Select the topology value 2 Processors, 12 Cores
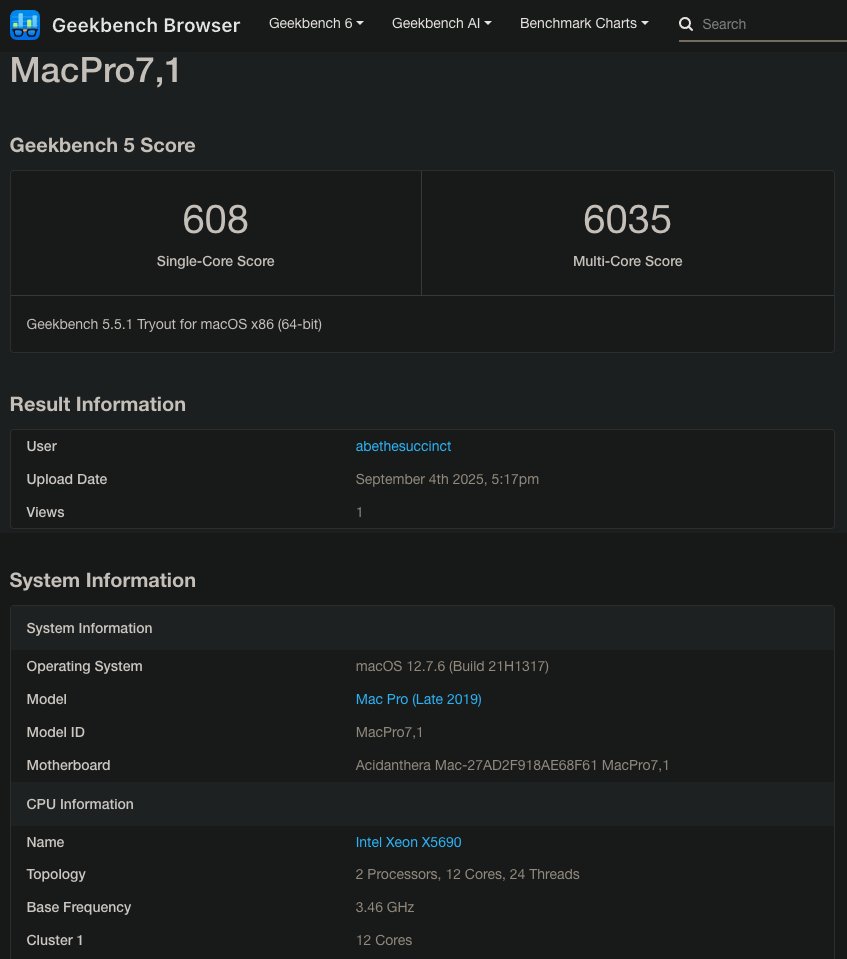 (467, 875)
